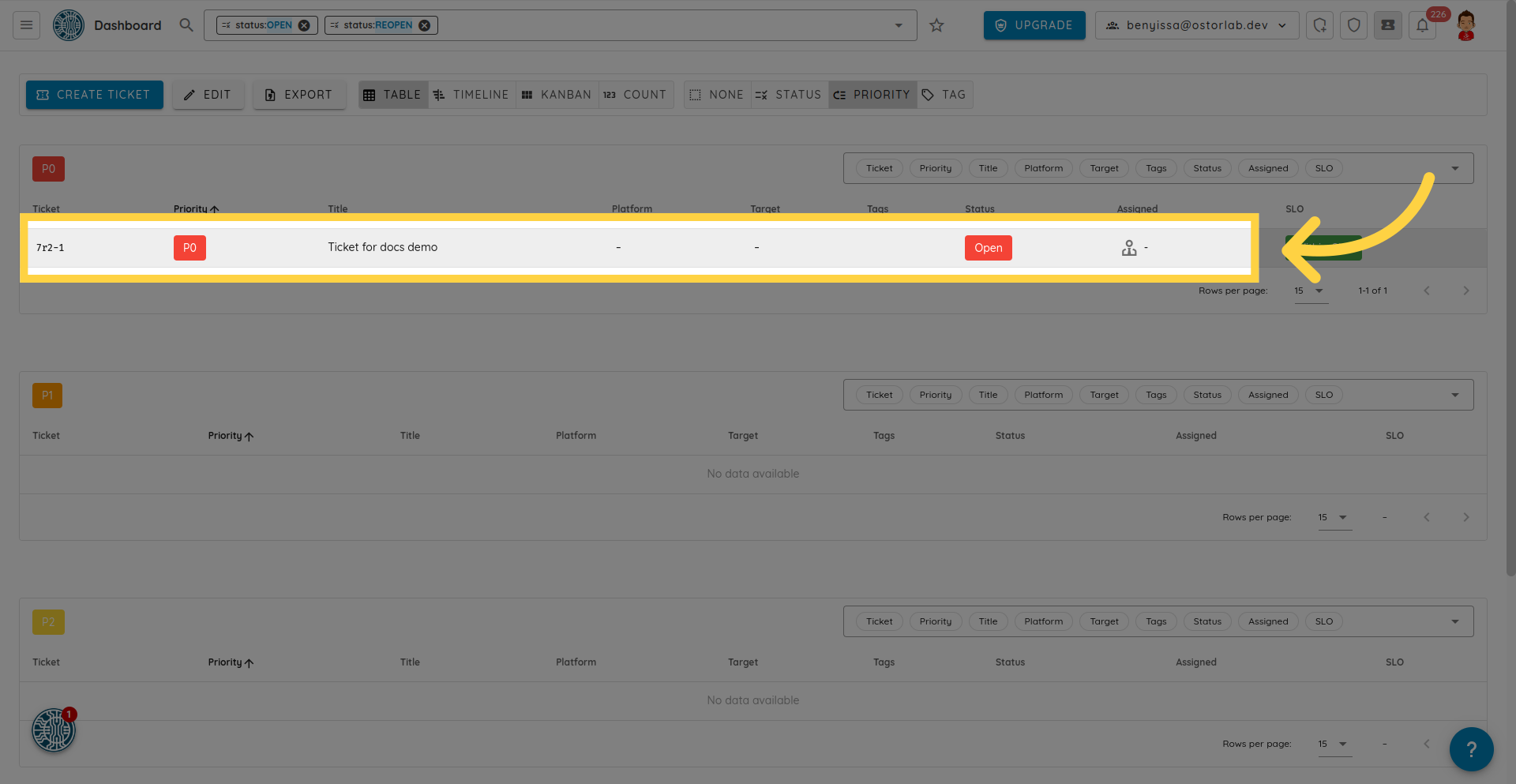Expand the organization benyissa@ostorlab.dev dropdown
This screenshot has width=1516, height=784.
click(1196, 25)
